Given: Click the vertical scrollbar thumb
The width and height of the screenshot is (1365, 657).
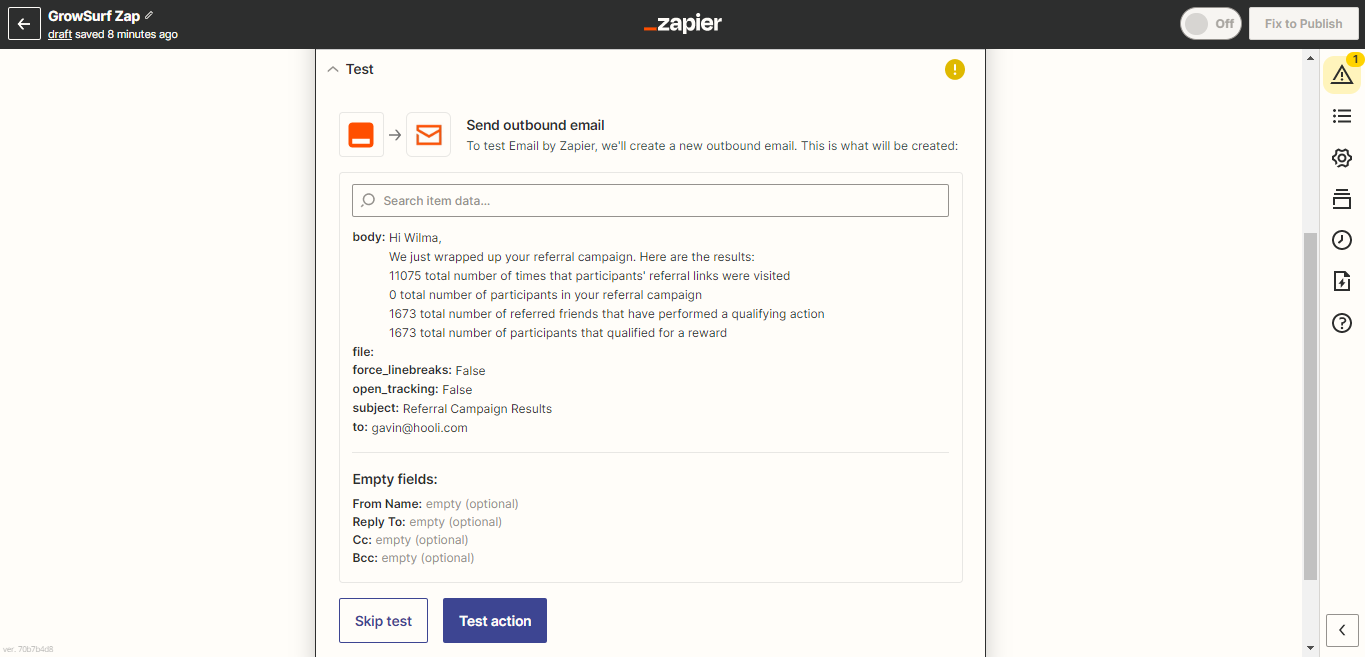Looking at the screenshot, I should click(x=1310, y=405).
